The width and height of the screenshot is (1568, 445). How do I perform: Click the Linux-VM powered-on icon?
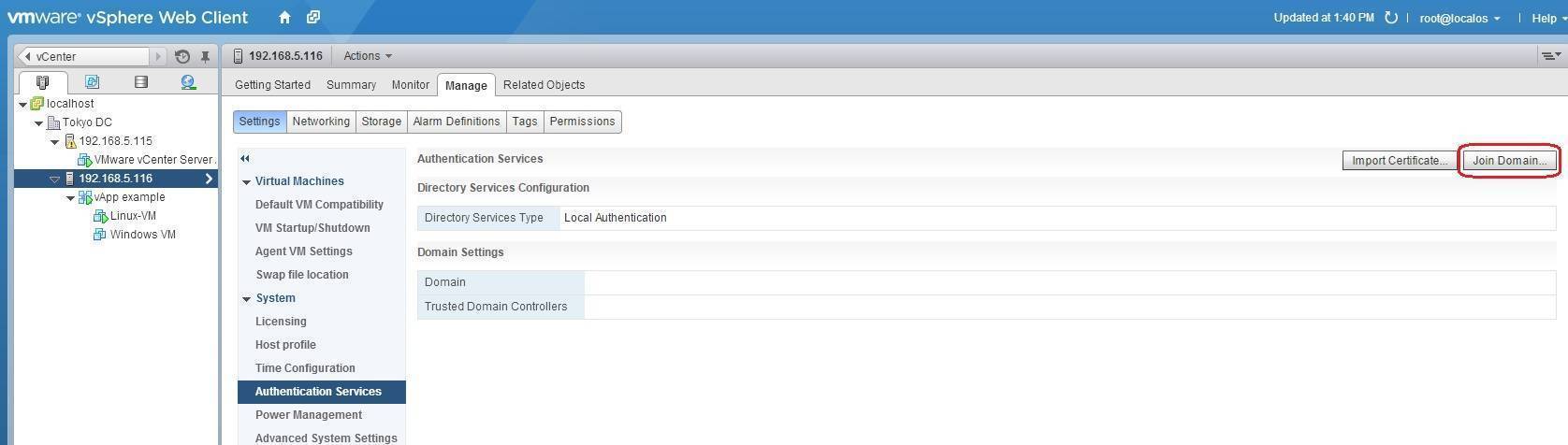coord(101,216)
